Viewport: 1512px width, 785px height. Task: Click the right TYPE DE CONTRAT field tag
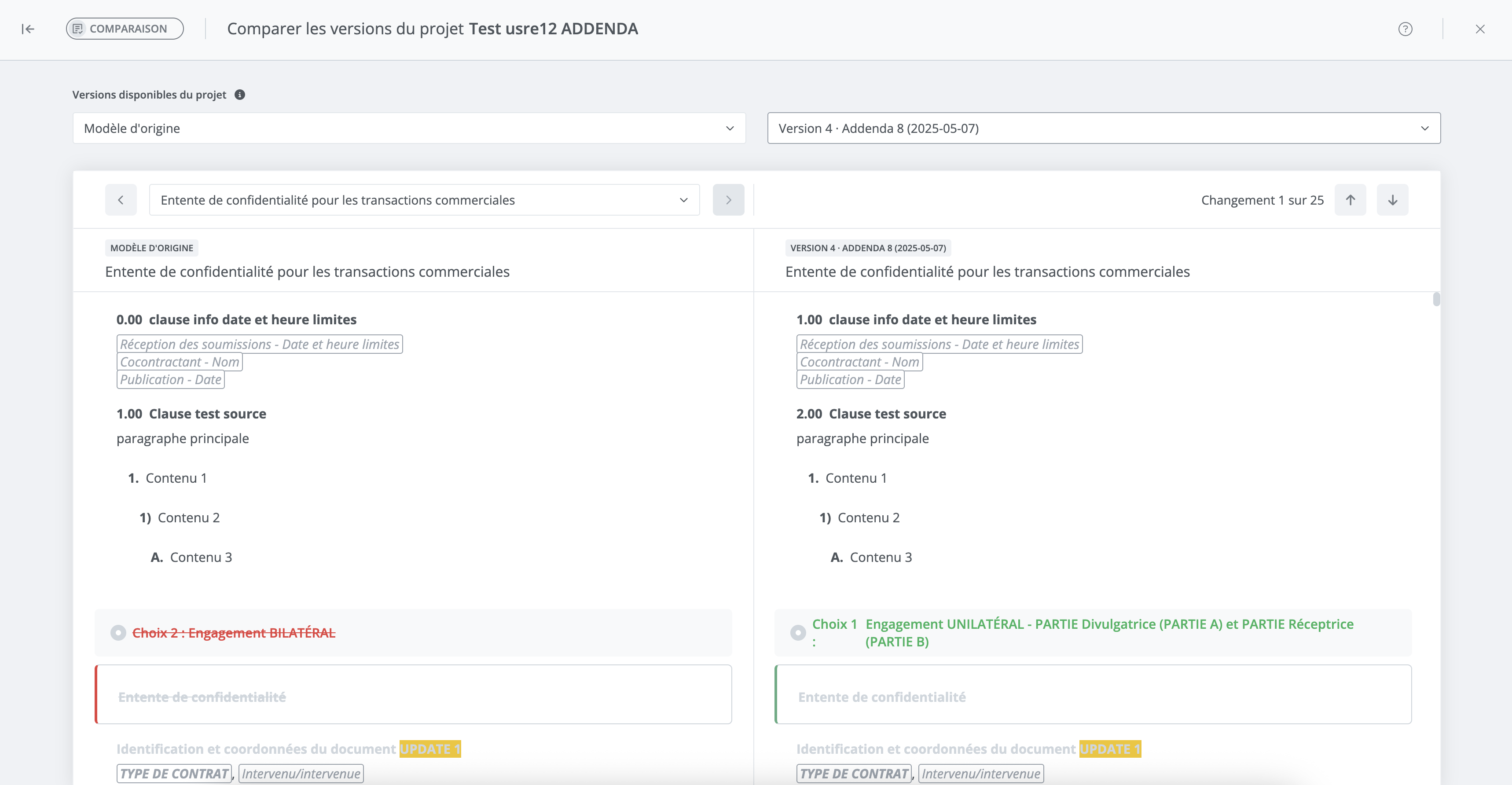[854, 773]
